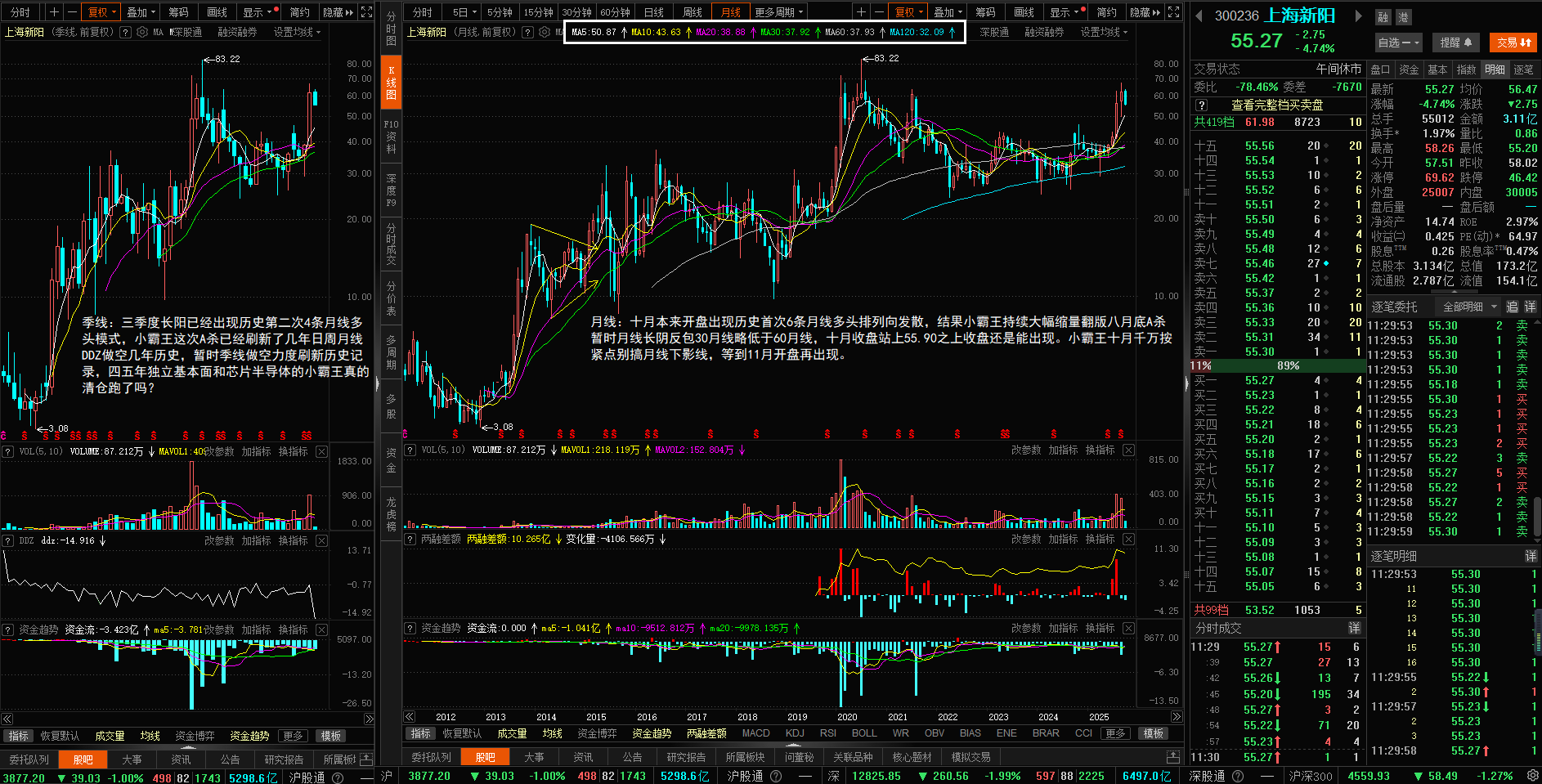The width and height of the screenshot is (1542, 784).
Task: Toggle 画线 on the monthly chart toolbar
Action: click(1024, 12)
